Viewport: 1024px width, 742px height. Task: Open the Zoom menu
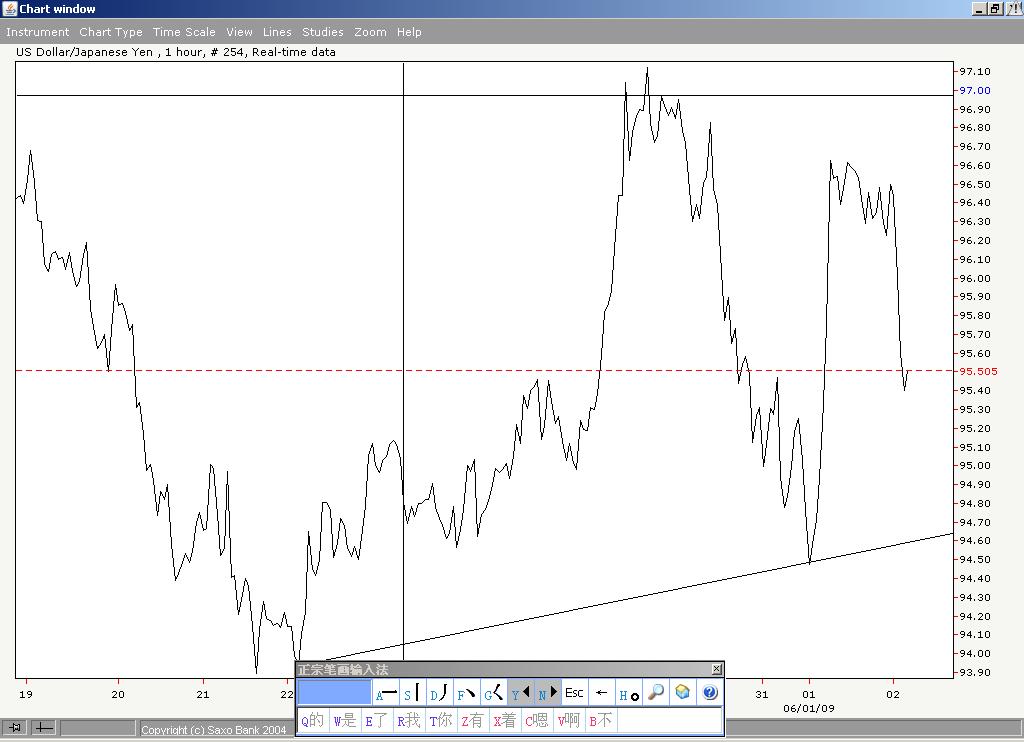(370, 32)
